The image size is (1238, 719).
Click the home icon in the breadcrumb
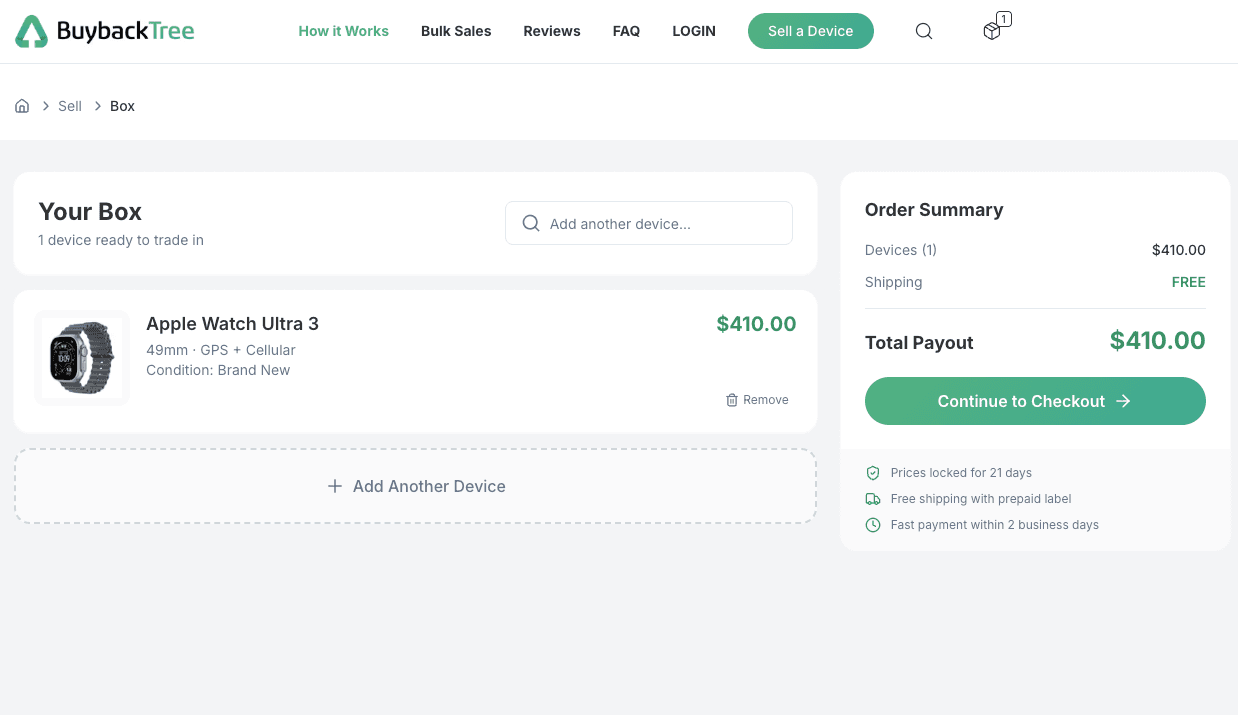pyautogui.click(x=22, y=105)
